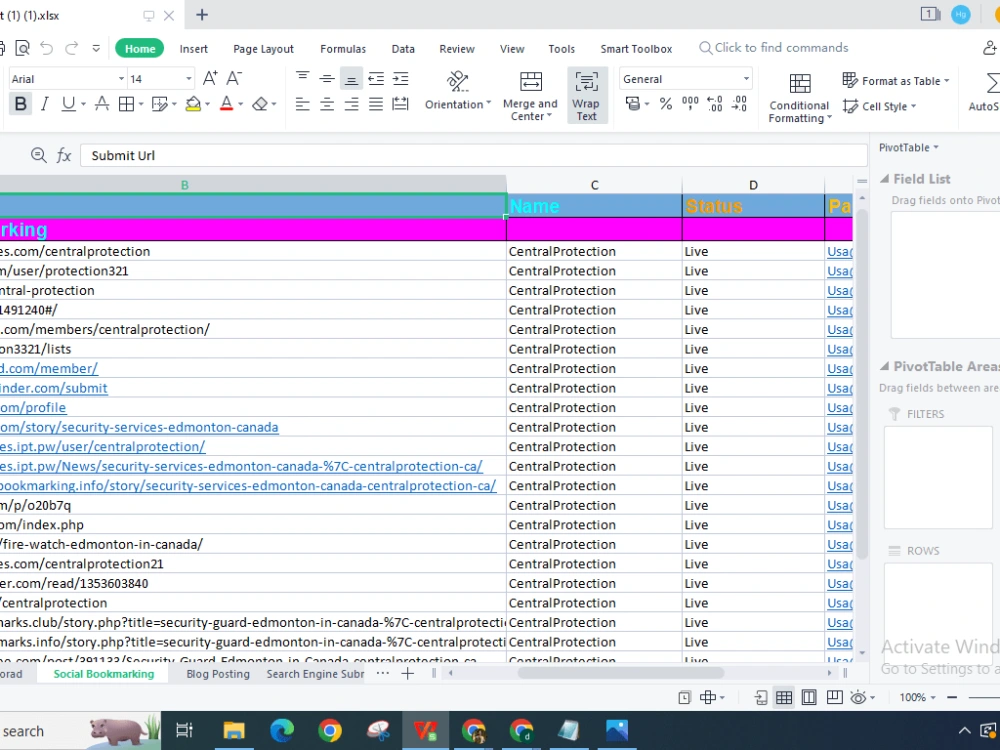Toggle Bold formatting

pyautogui.click(x=20, y=104)
